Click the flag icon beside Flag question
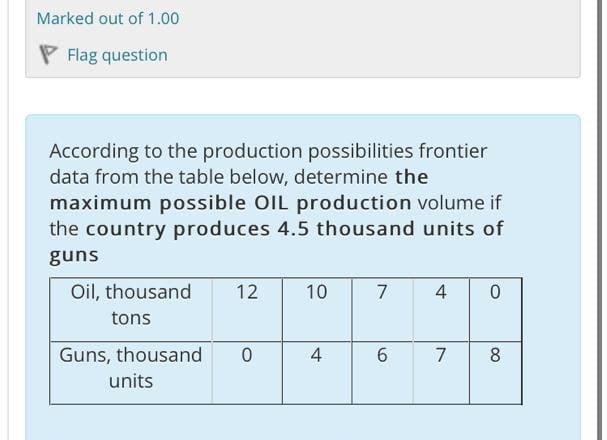The width and height of the screenshot is (607, 440). tap(48, 55)
